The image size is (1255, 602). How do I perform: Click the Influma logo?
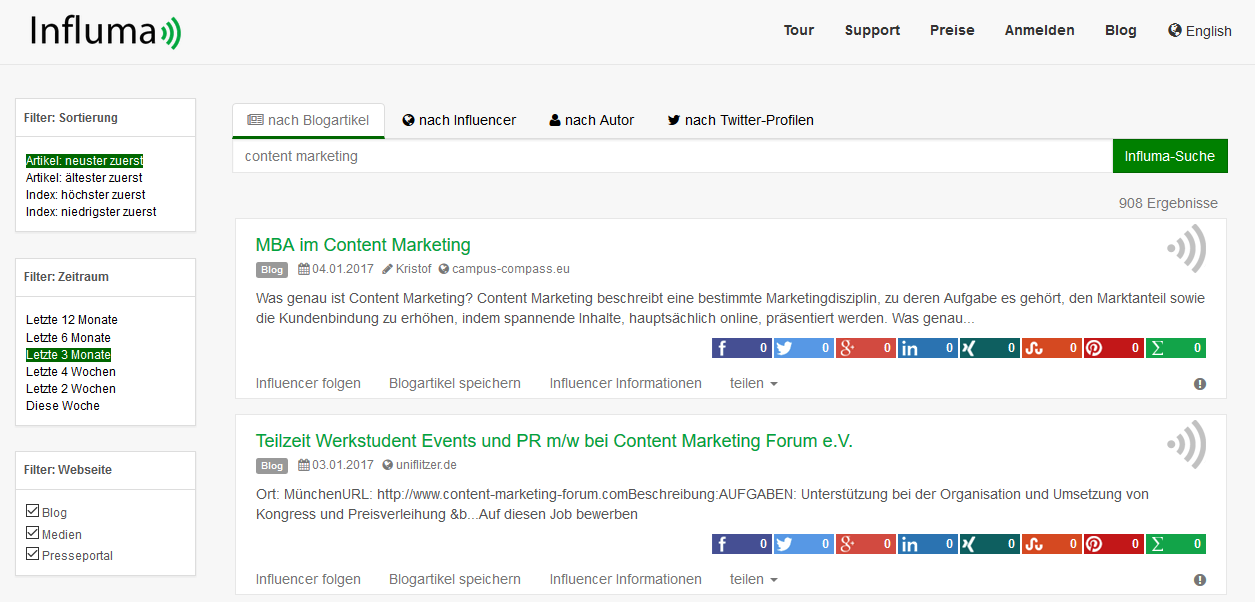(105, 32)
